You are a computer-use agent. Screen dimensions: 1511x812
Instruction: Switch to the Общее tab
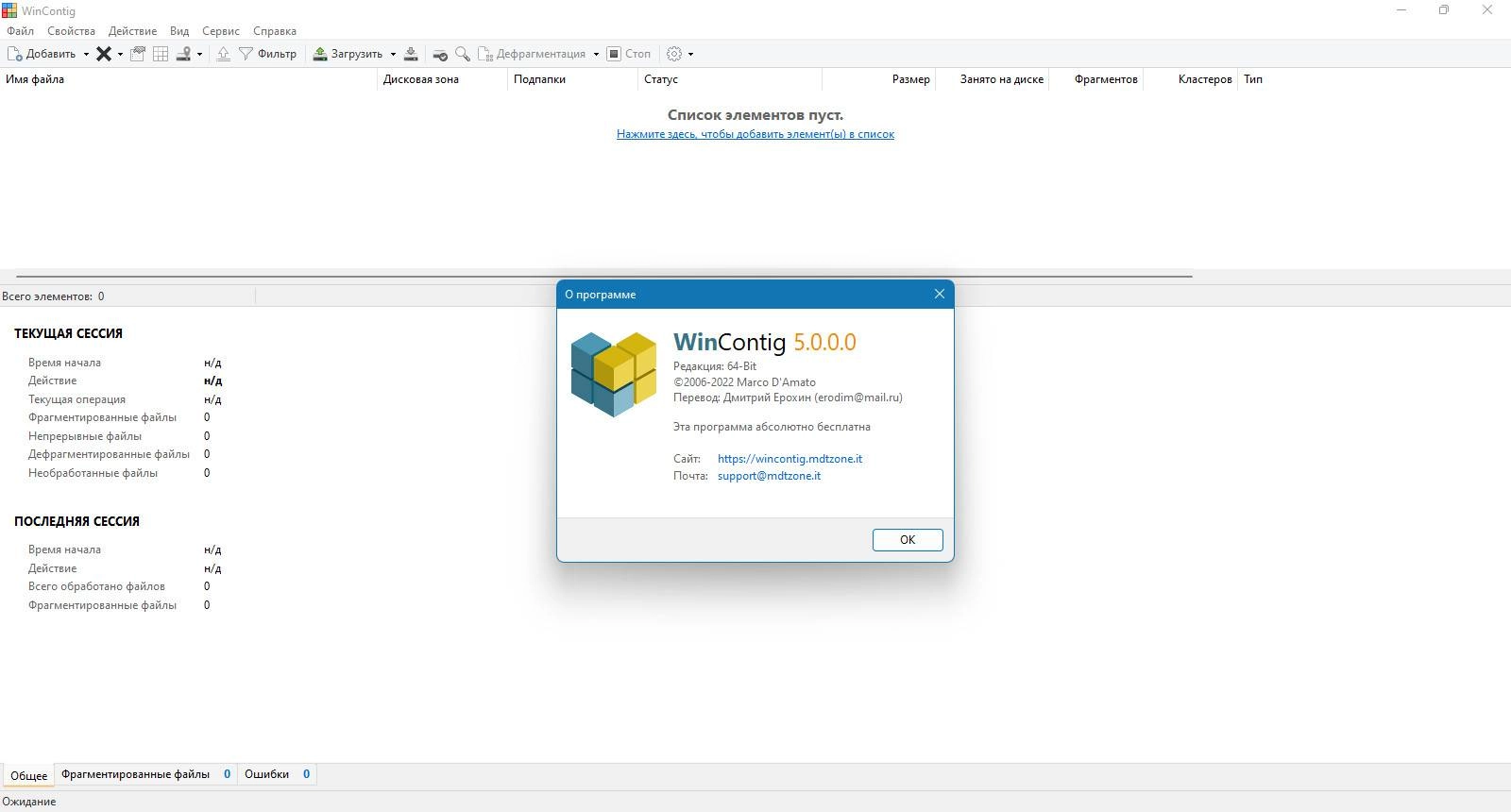28,775
